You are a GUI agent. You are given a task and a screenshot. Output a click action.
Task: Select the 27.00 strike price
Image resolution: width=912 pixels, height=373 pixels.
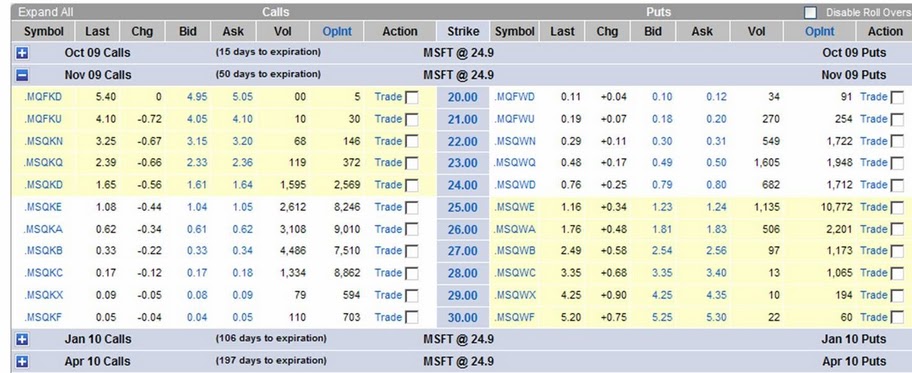pos(463,251)
